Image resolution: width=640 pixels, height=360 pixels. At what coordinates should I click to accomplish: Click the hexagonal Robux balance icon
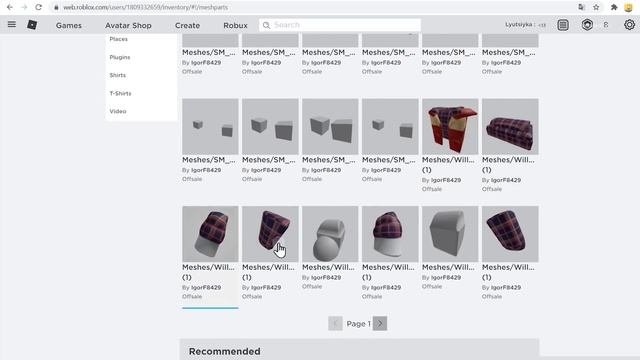pyautogui.click(x=587, y=25)
